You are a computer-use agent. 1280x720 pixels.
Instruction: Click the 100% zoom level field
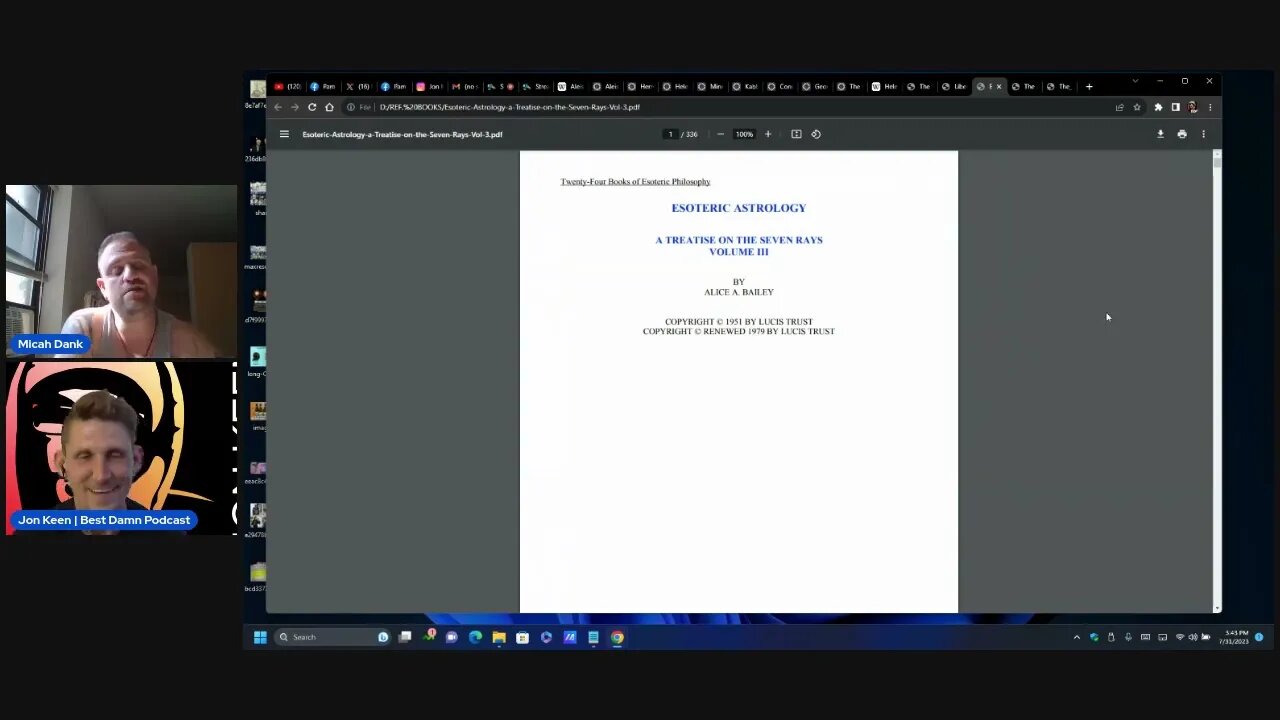tap(744, 134)
